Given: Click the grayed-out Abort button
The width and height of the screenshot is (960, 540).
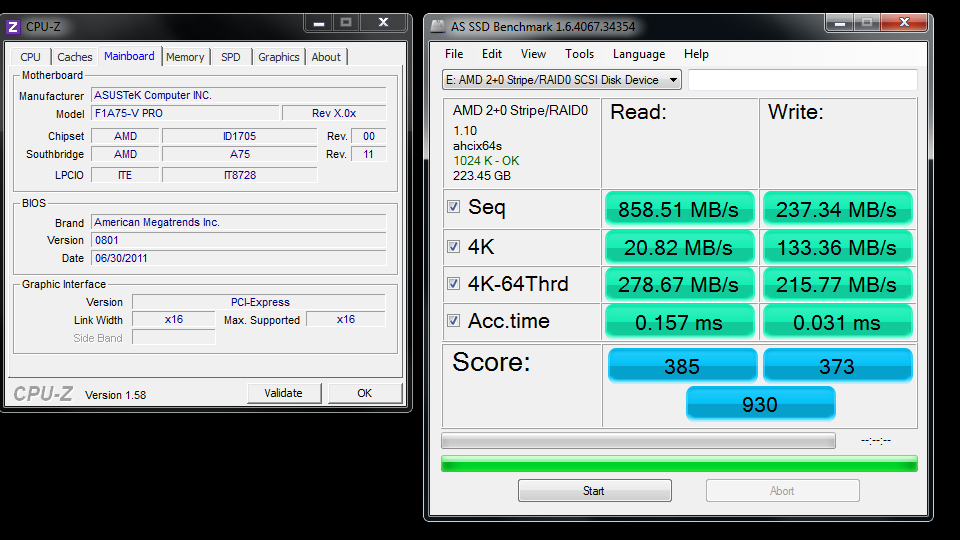Looking at the screenshot, I should 782,490.
